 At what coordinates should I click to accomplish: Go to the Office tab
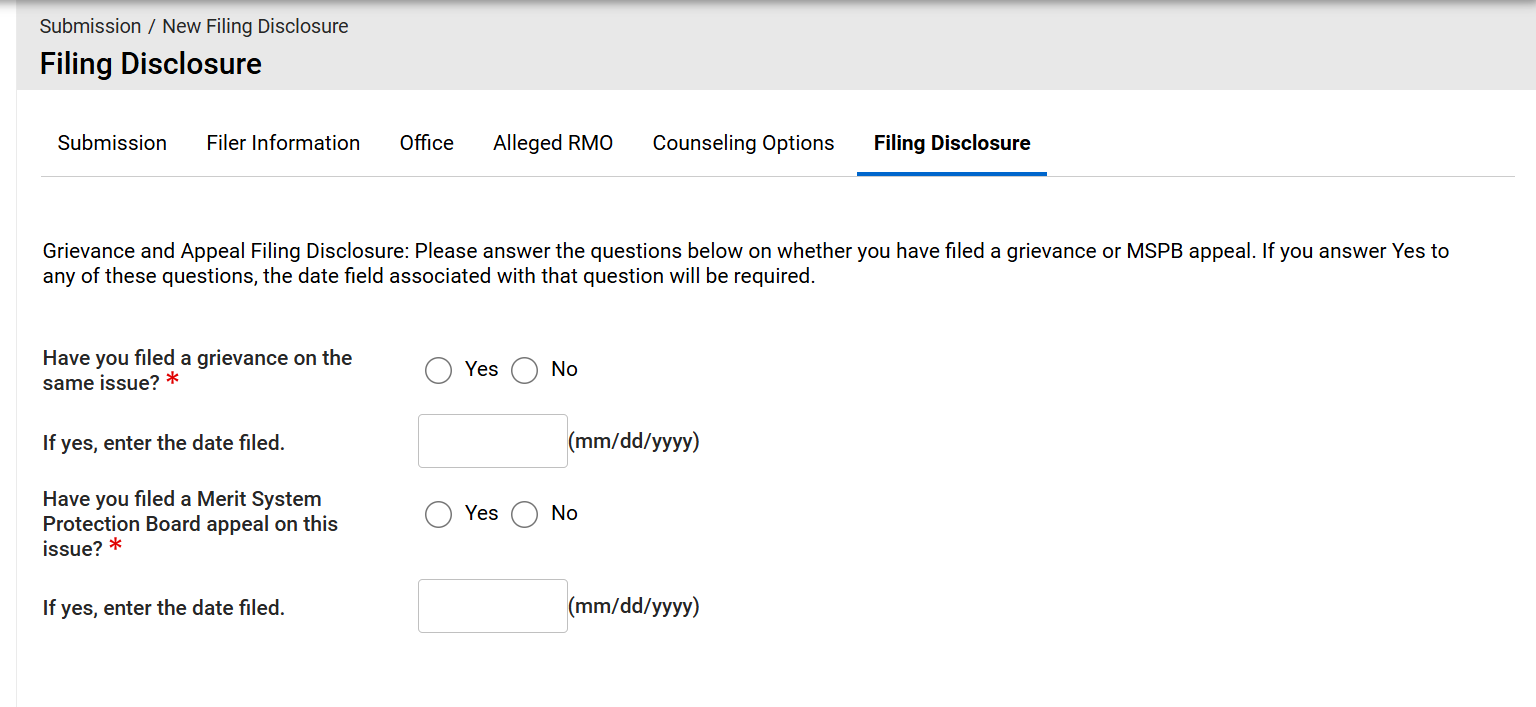click(426, 143)
